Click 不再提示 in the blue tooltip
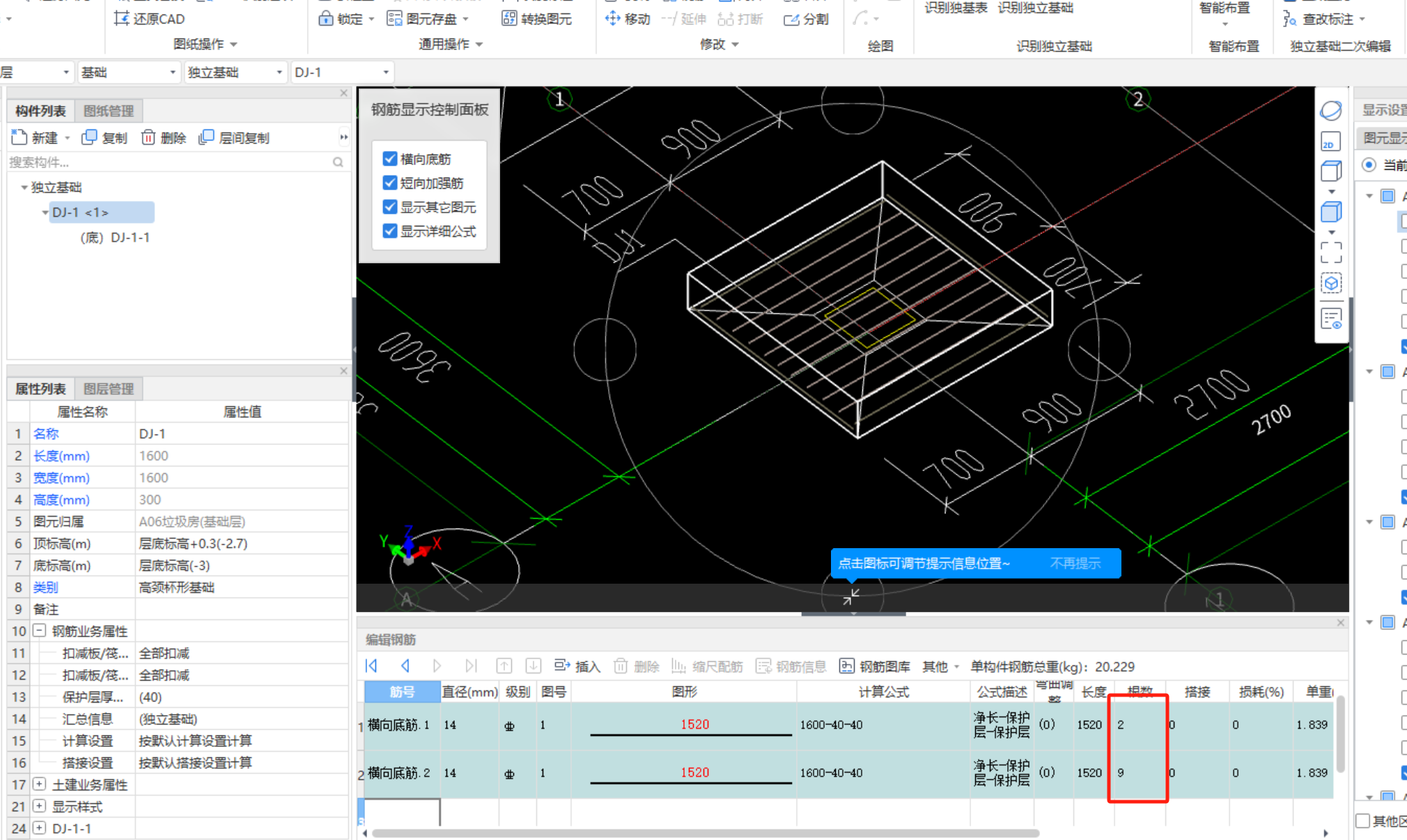The image size is (1407, 840). coord(1075,563)
